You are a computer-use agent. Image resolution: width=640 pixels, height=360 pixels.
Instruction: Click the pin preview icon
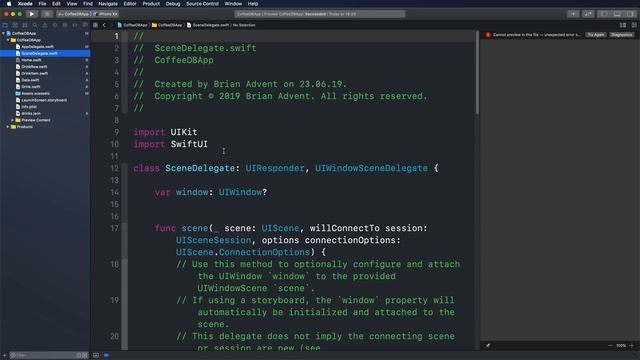488,346
